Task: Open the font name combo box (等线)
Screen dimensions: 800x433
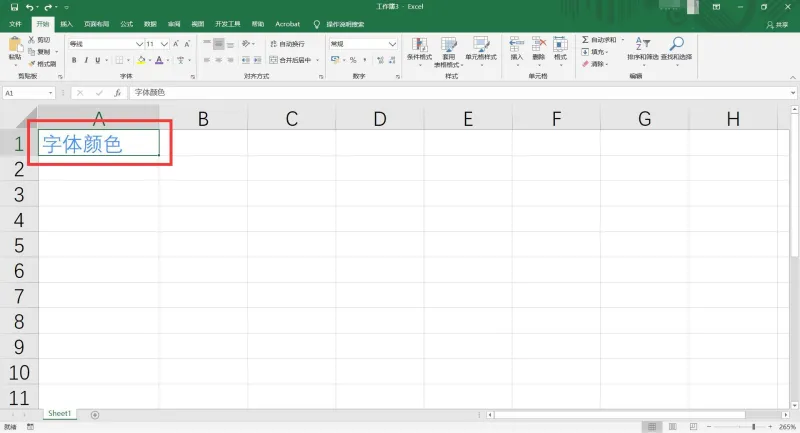Action: point(106,44)
